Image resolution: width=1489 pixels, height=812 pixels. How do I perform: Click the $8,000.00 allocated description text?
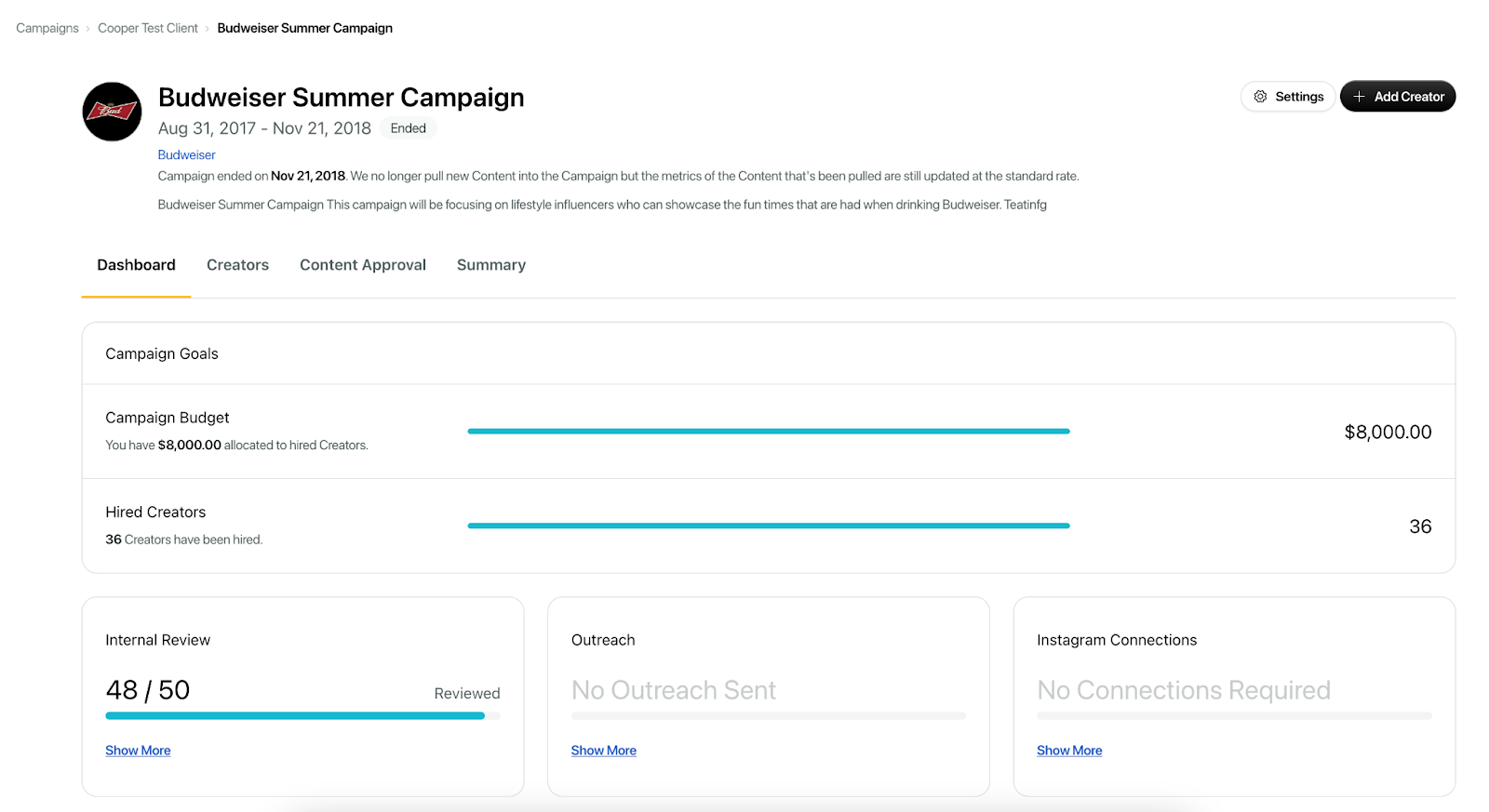coord(236,446)
